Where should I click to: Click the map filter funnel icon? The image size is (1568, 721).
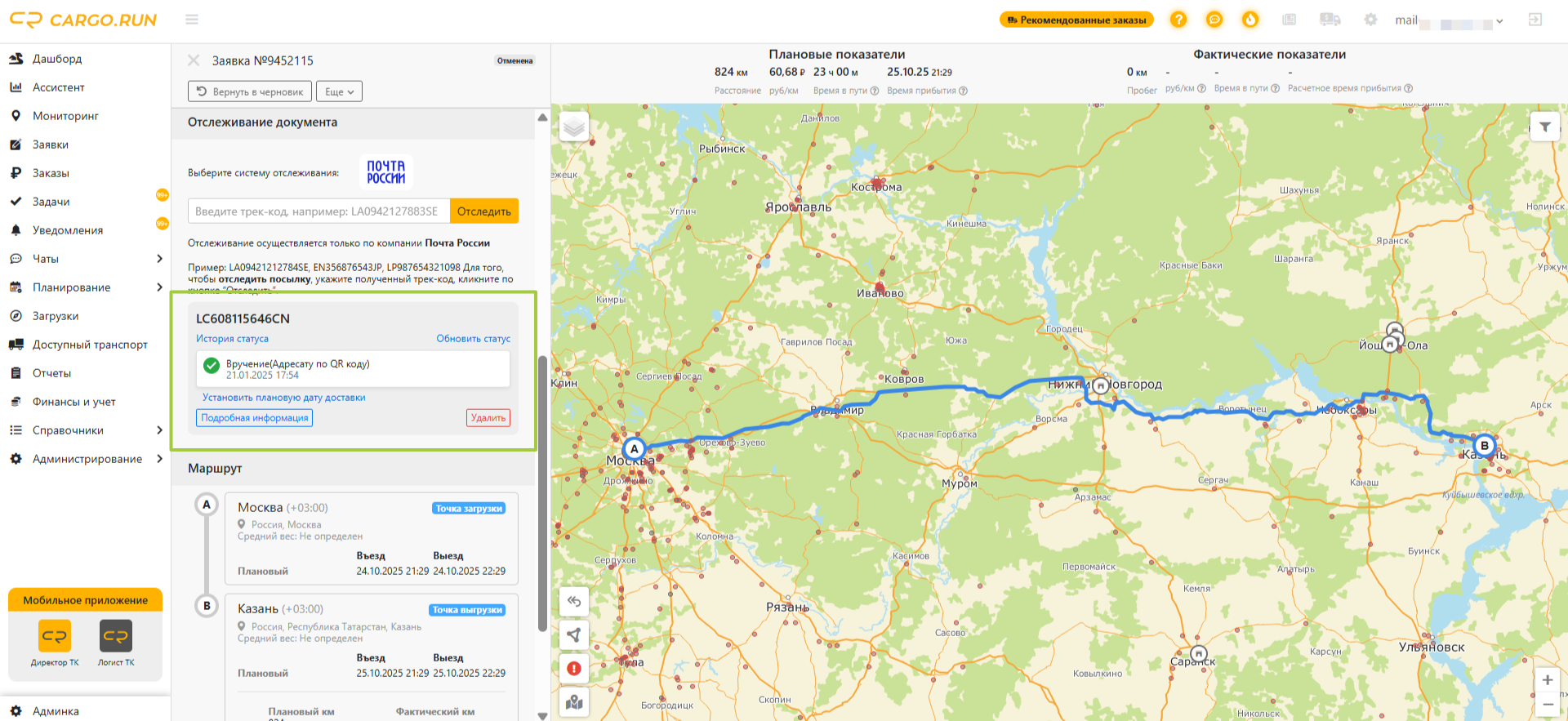pos(1544,127)
